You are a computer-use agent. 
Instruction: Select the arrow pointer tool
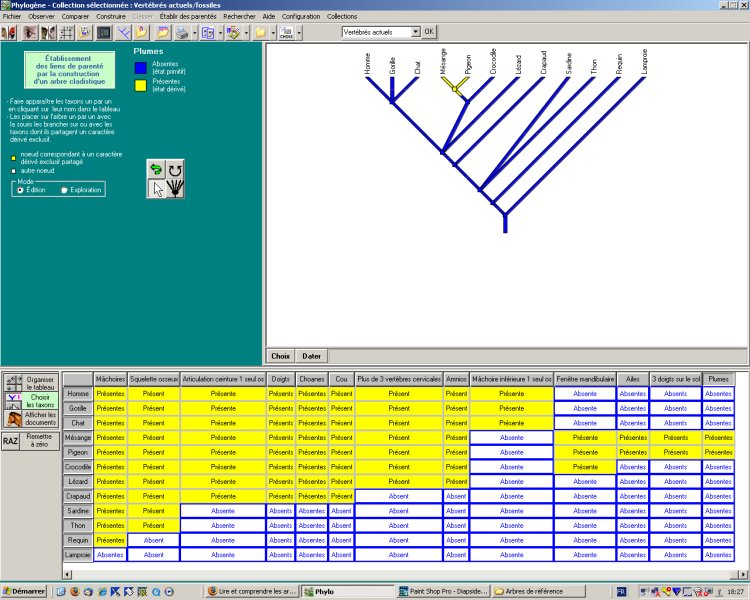pos(156,189)
